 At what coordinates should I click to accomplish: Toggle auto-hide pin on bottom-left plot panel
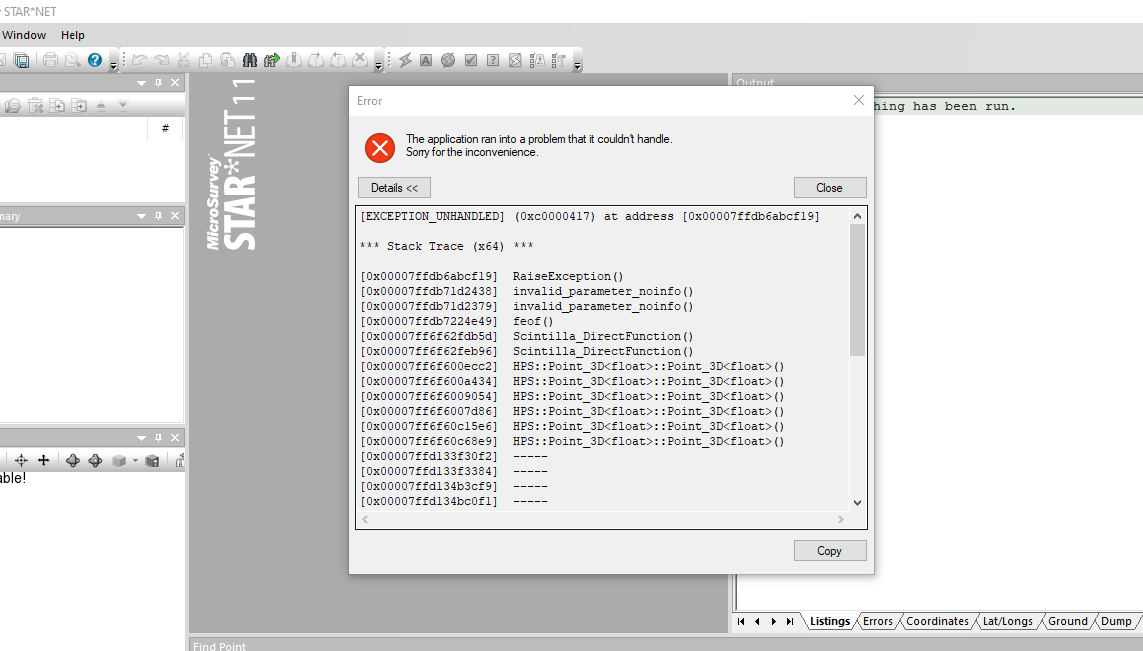158,438
